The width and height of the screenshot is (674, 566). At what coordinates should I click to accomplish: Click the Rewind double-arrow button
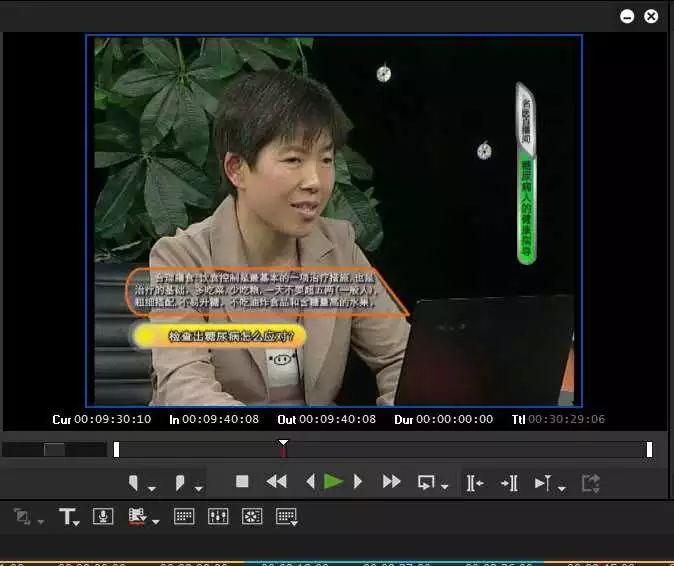pos(276,481)
